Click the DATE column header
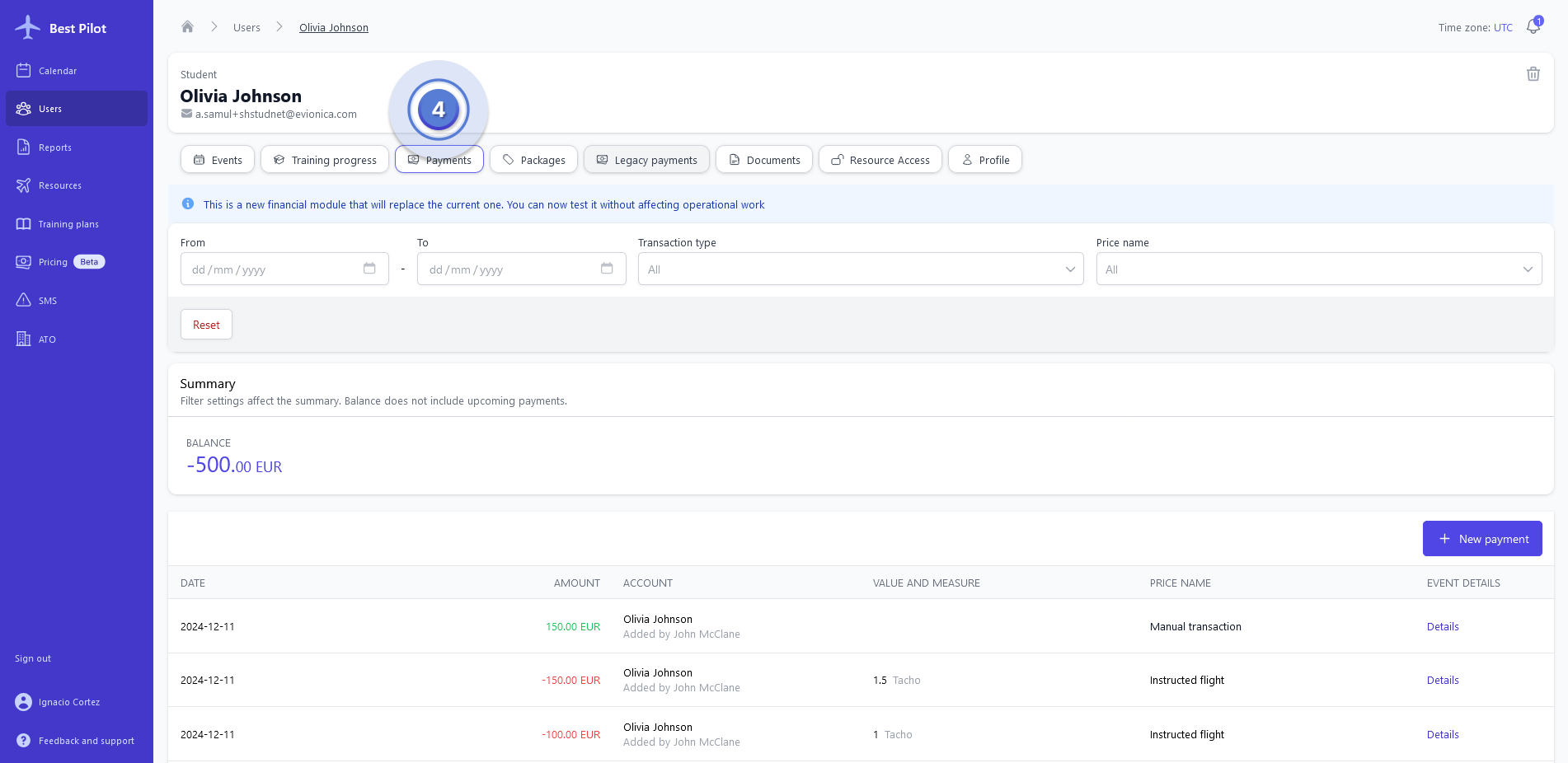The image size is (1568, 763). point(193,583)
